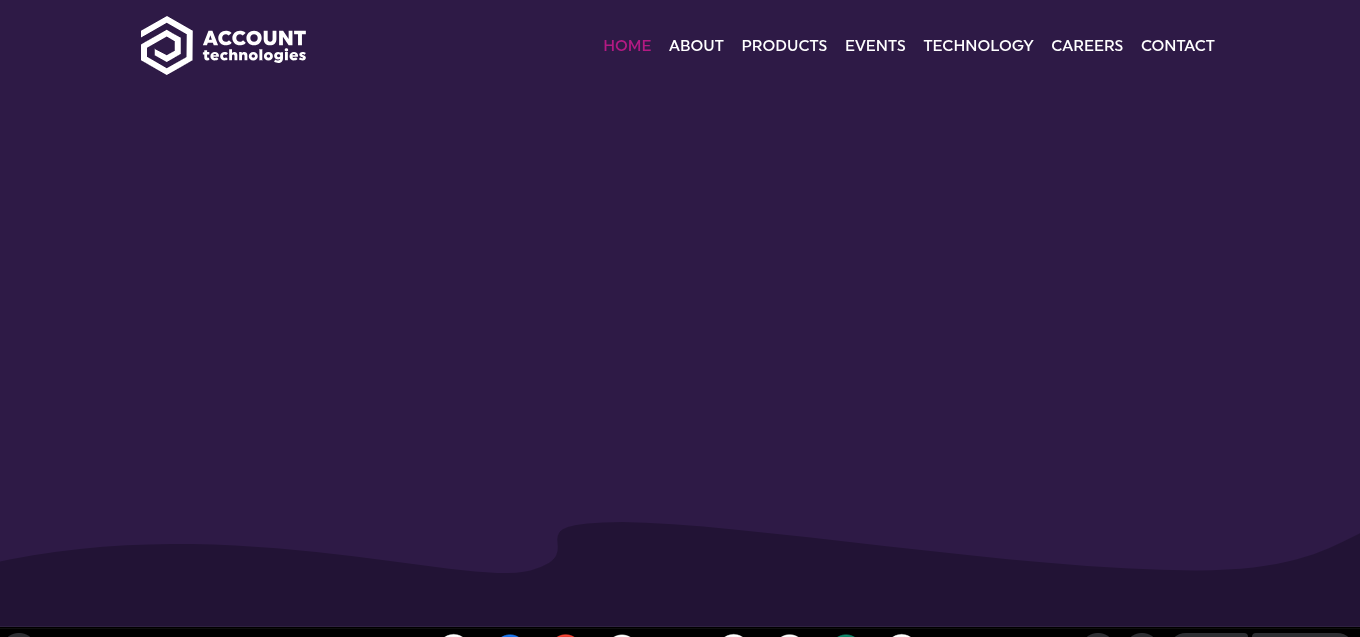Go to the HOME page in navigation
1360x637 pixels.
coord(627,46)
